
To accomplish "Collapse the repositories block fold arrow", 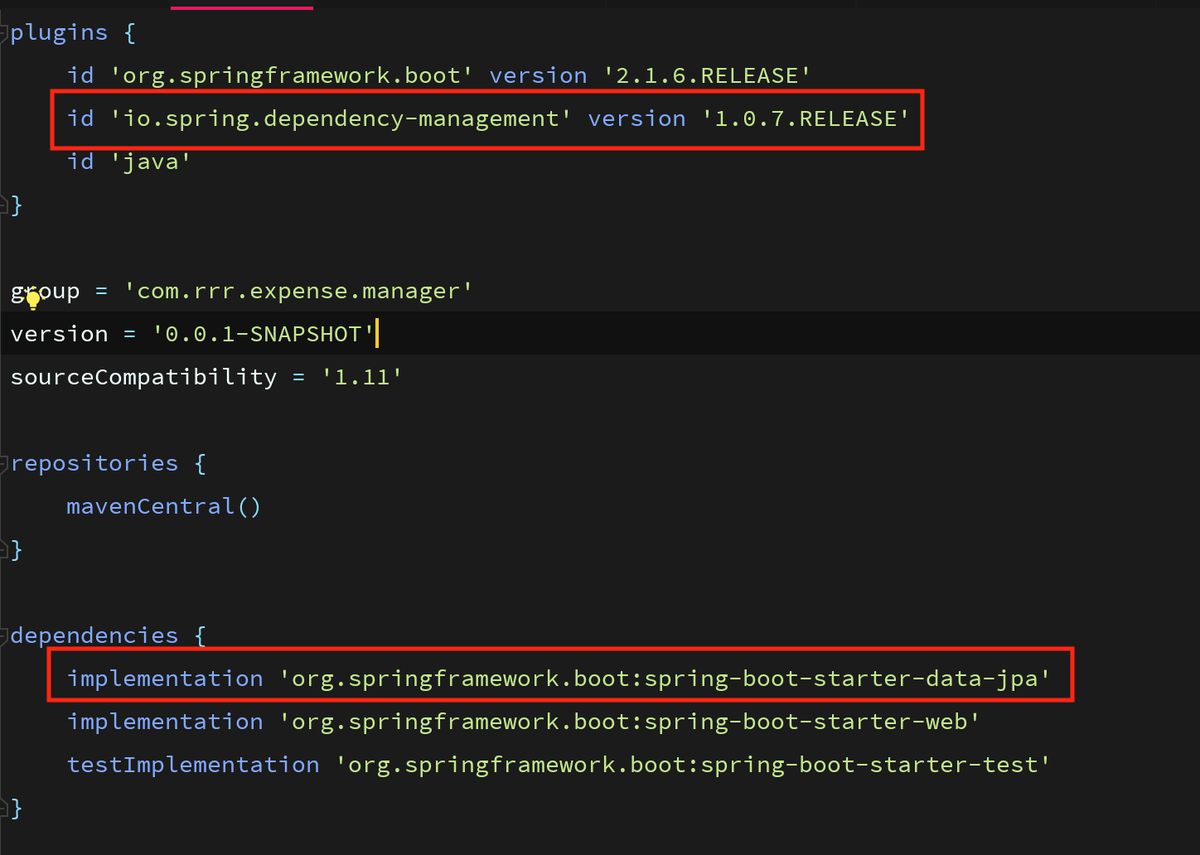I will pyautogui.click(x=4, y=462).
